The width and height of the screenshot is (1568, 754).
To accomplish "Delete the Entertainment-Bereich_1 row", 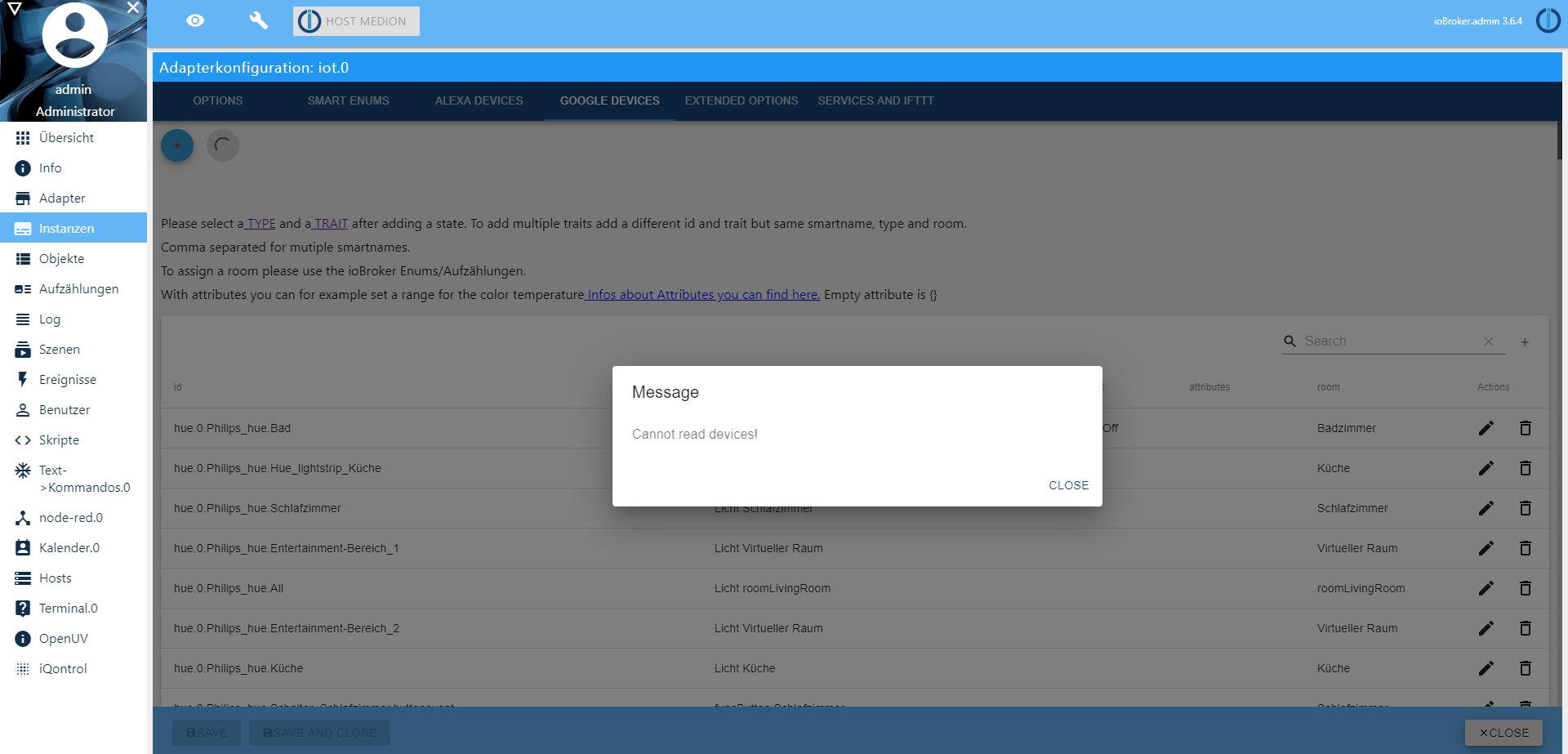I will (x=1525, y=548).
